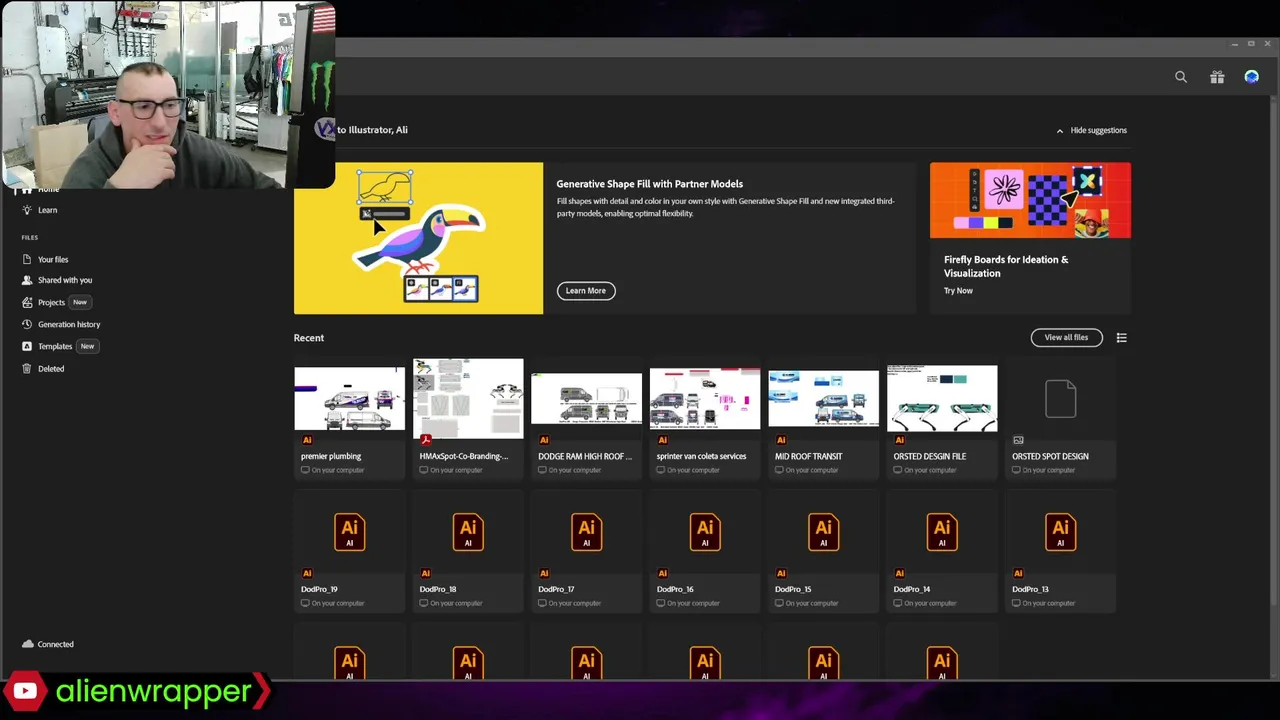The width and height of the screenshot is (1280, 720).
Task: Open HMAxSpot-Co-Branding PDF thumbnail
Action: pos(468,399)
